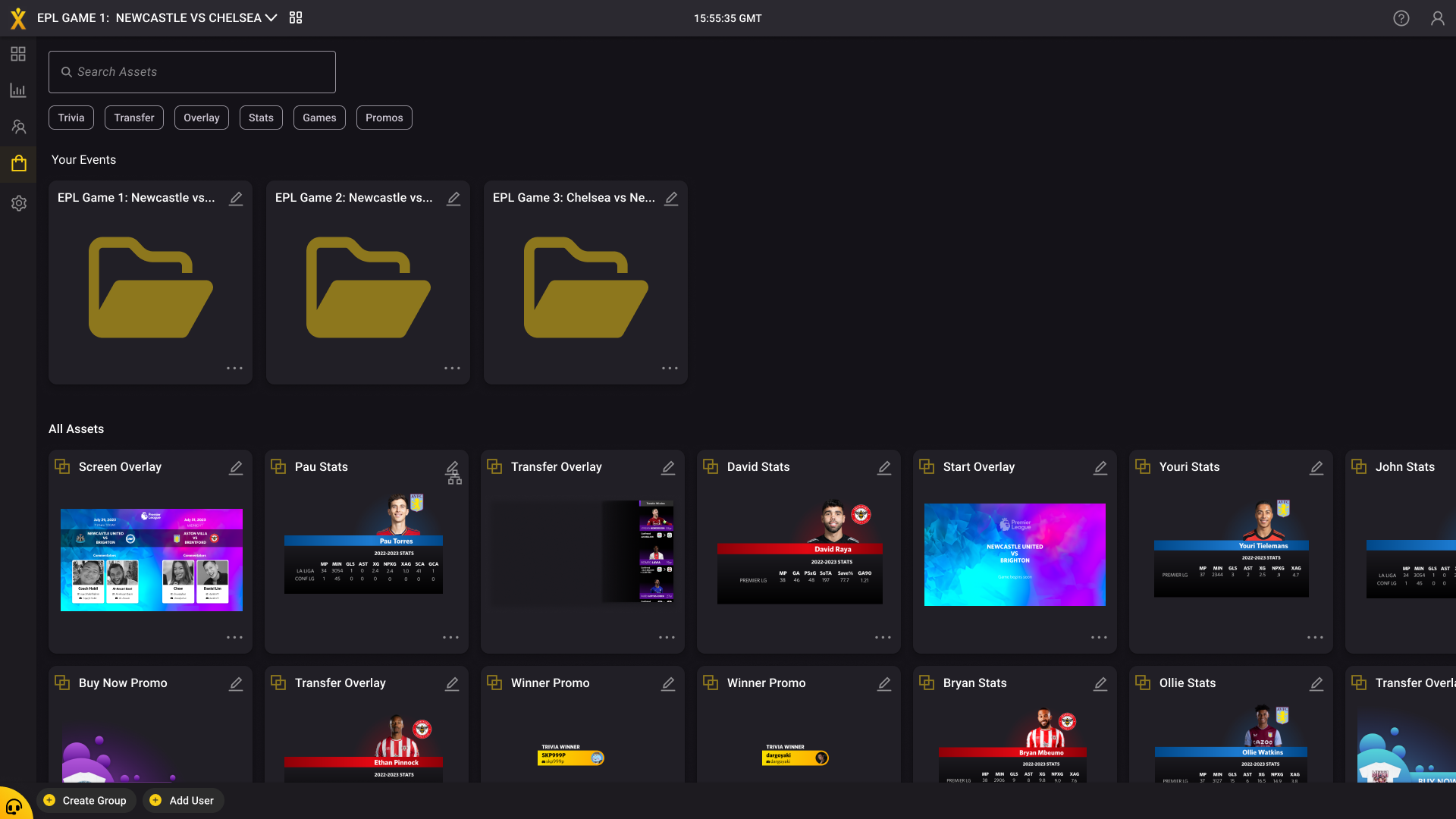Open the Assets shopping-bag icon in the sidebar

click(x=18, y=163)
